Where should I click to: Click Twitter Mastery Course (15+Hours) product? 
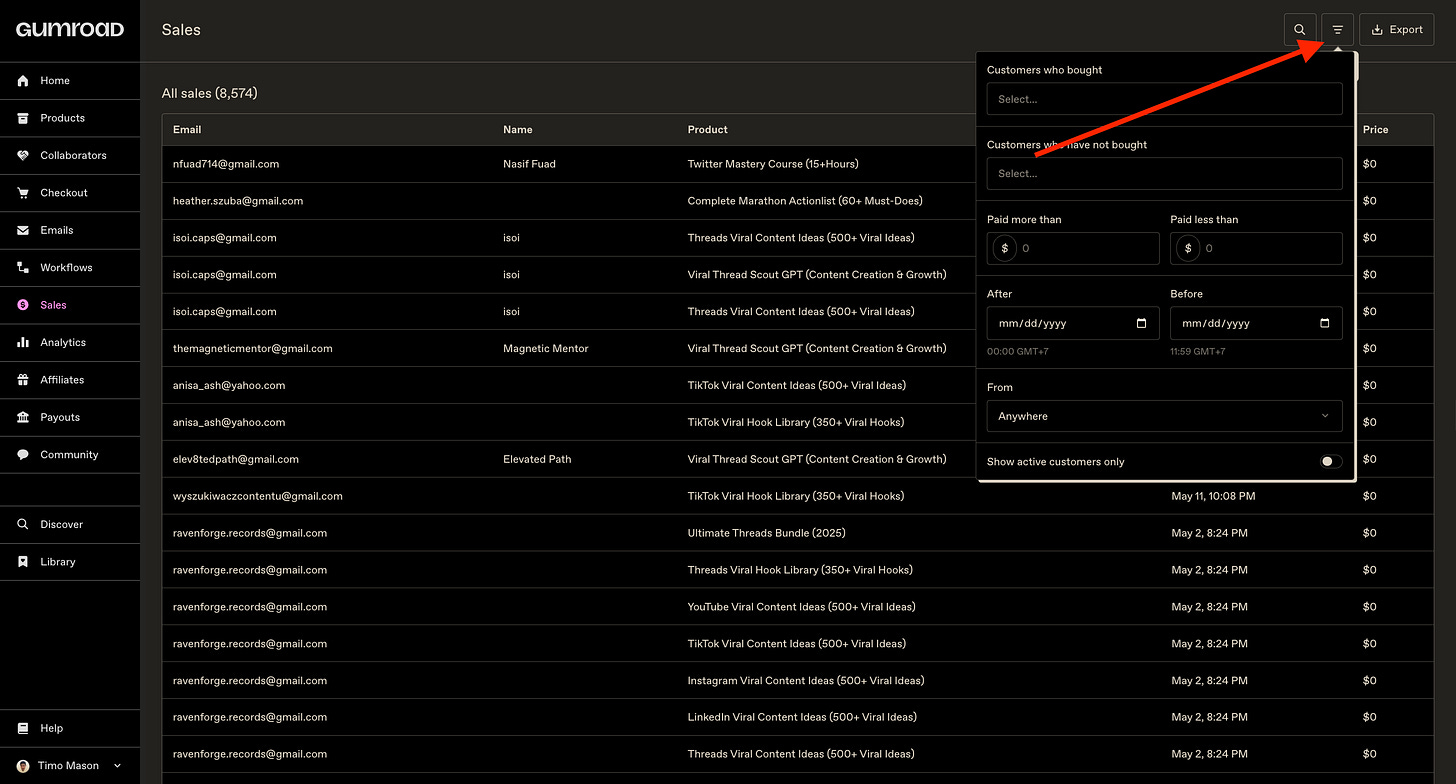(773, 164)
